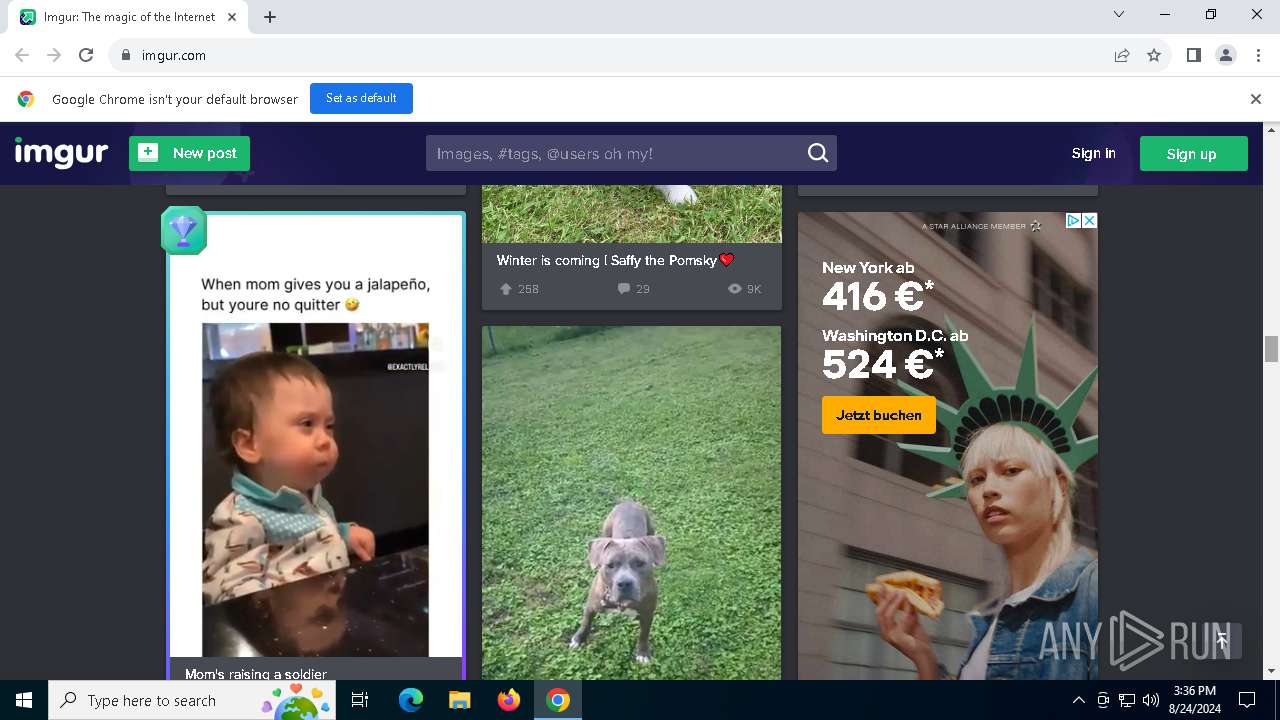Open the jalapeño baby post image
Viewport: 1280px width, 720px height.
point(315,435)
